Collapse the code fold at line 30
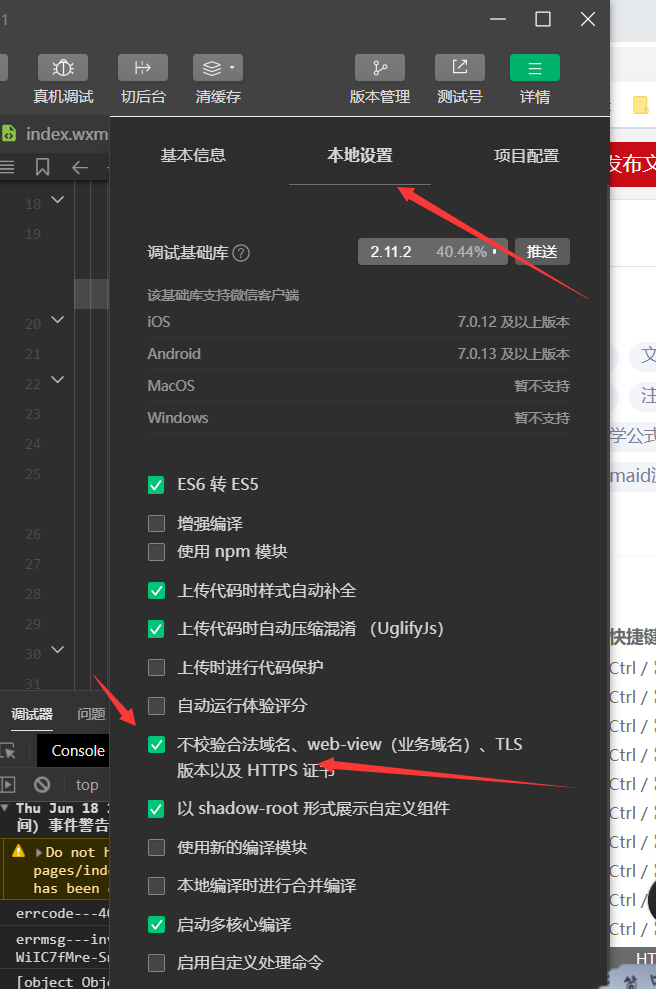 point(57,650)
